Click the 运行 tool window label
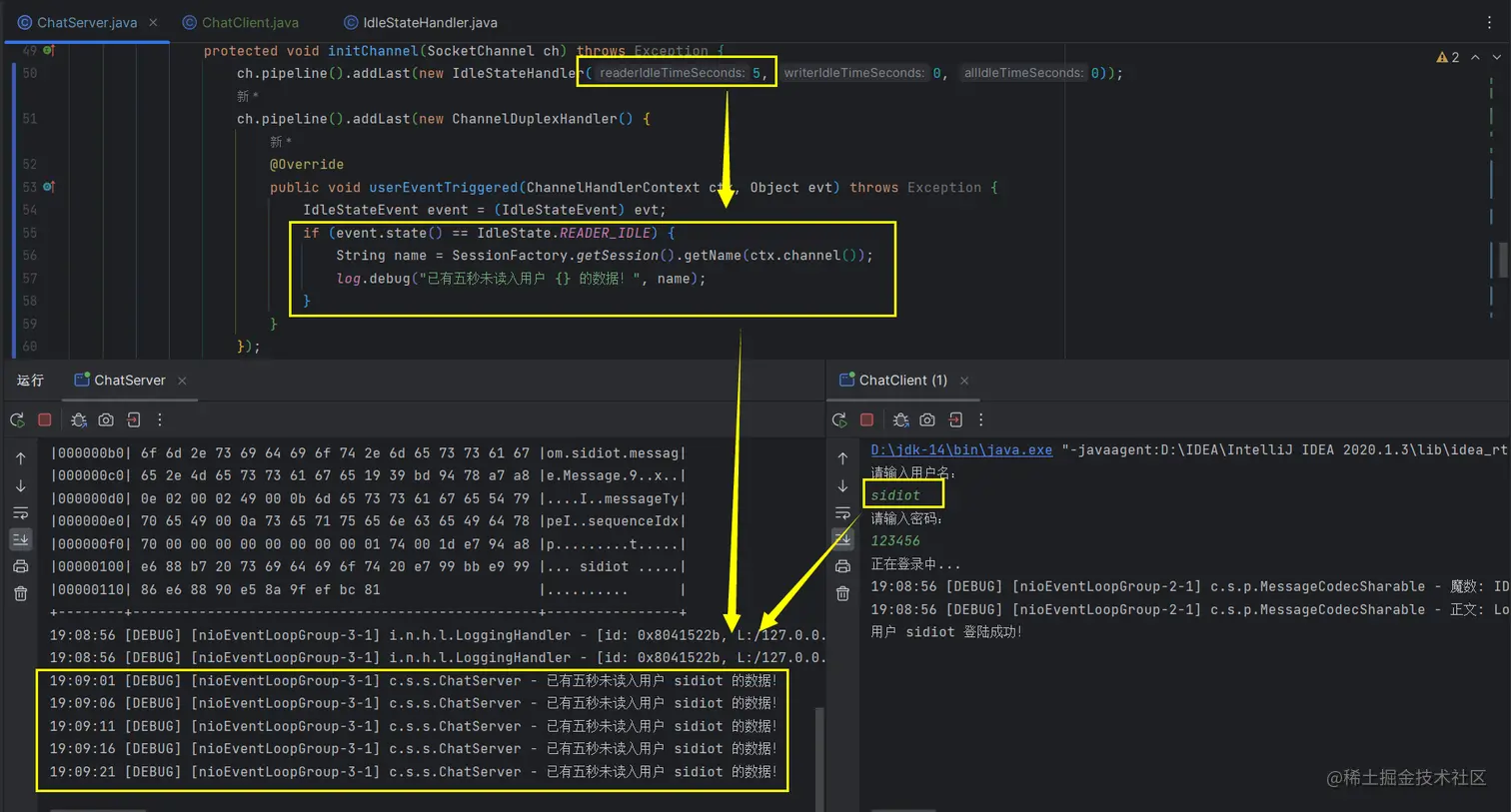 pyautogui.click(x=30, y=381)
